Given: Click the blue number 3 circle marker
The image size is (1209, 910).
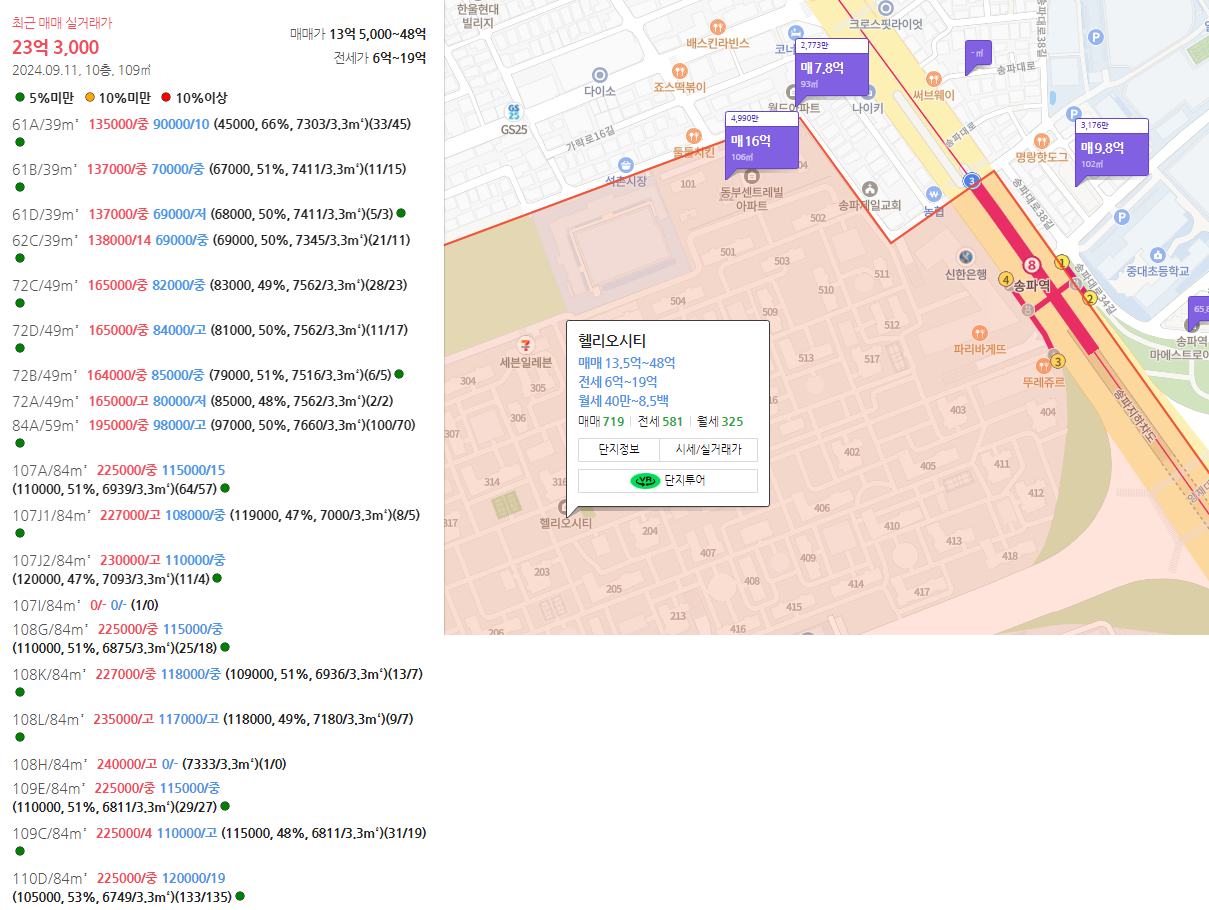Looking at the screenshot, I should click(971, 180).
